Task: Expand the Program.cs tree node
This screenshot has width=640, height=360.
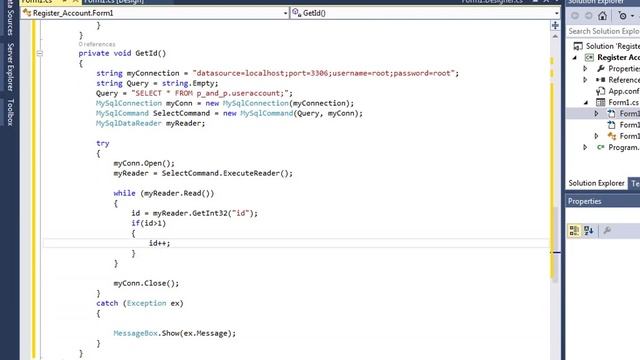Action: (x=585, y=147)
